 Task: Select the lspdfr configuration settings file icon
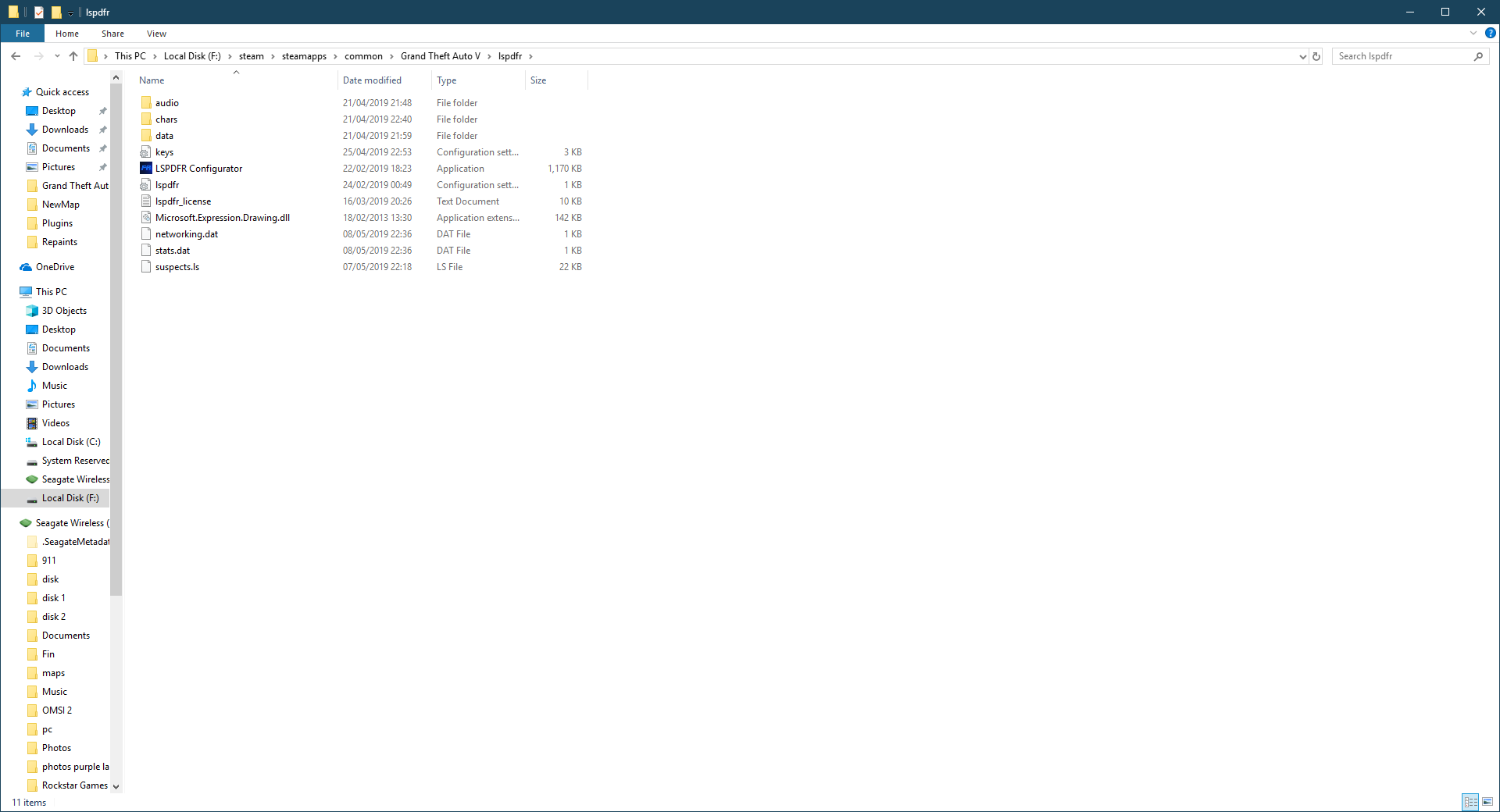pos(146,185)
